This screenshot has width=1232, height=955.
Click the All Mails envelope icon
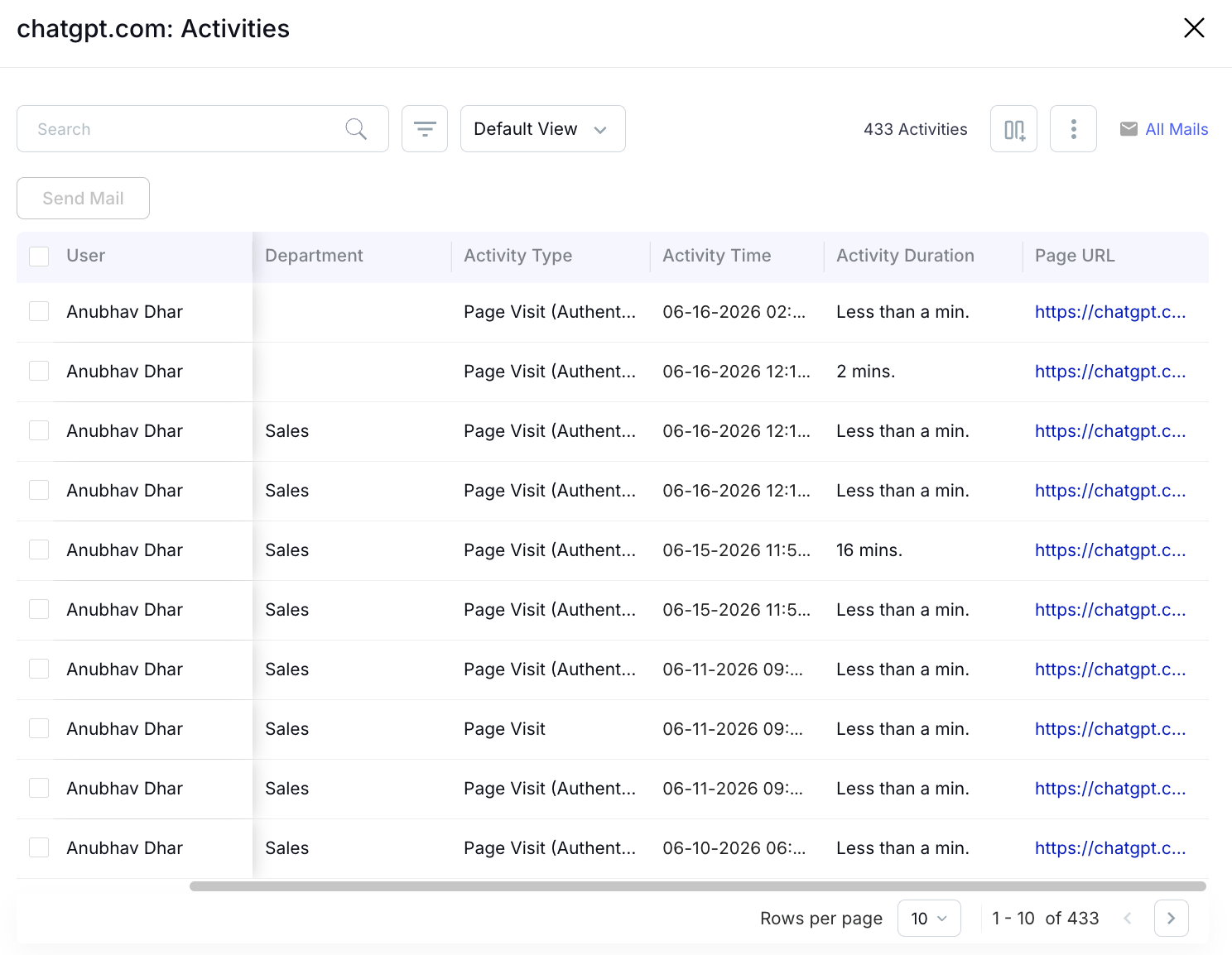coord(1129,129)
